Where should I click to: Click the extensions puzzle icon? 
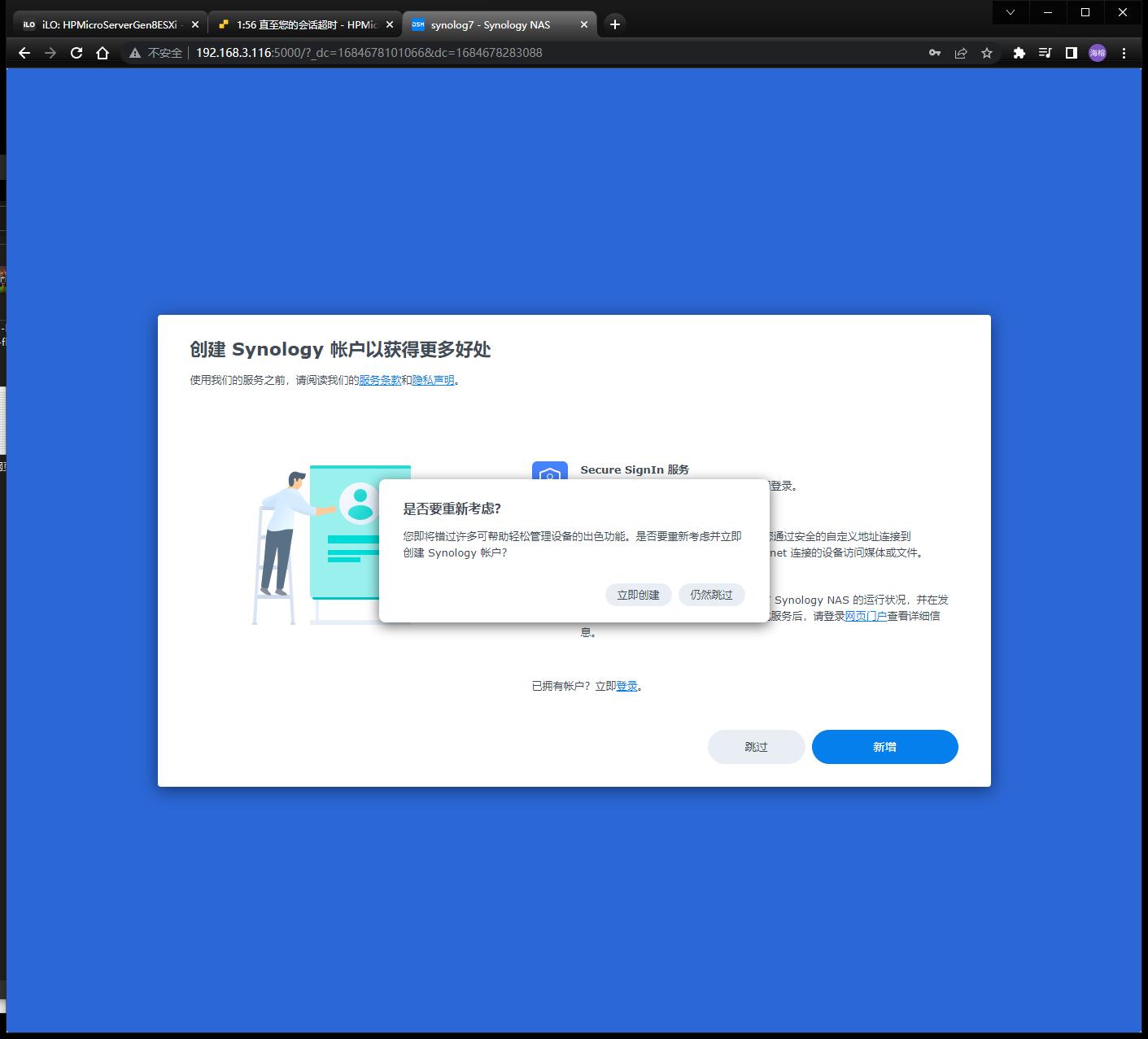click(1019, 52)
